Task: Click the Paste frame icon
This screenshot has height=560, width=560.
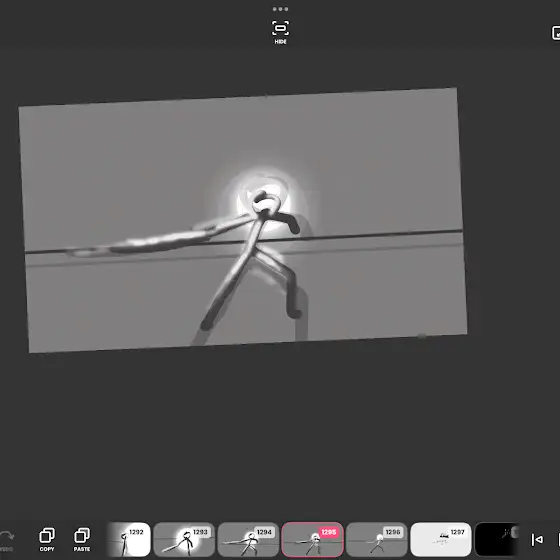Action: point(82,536)
